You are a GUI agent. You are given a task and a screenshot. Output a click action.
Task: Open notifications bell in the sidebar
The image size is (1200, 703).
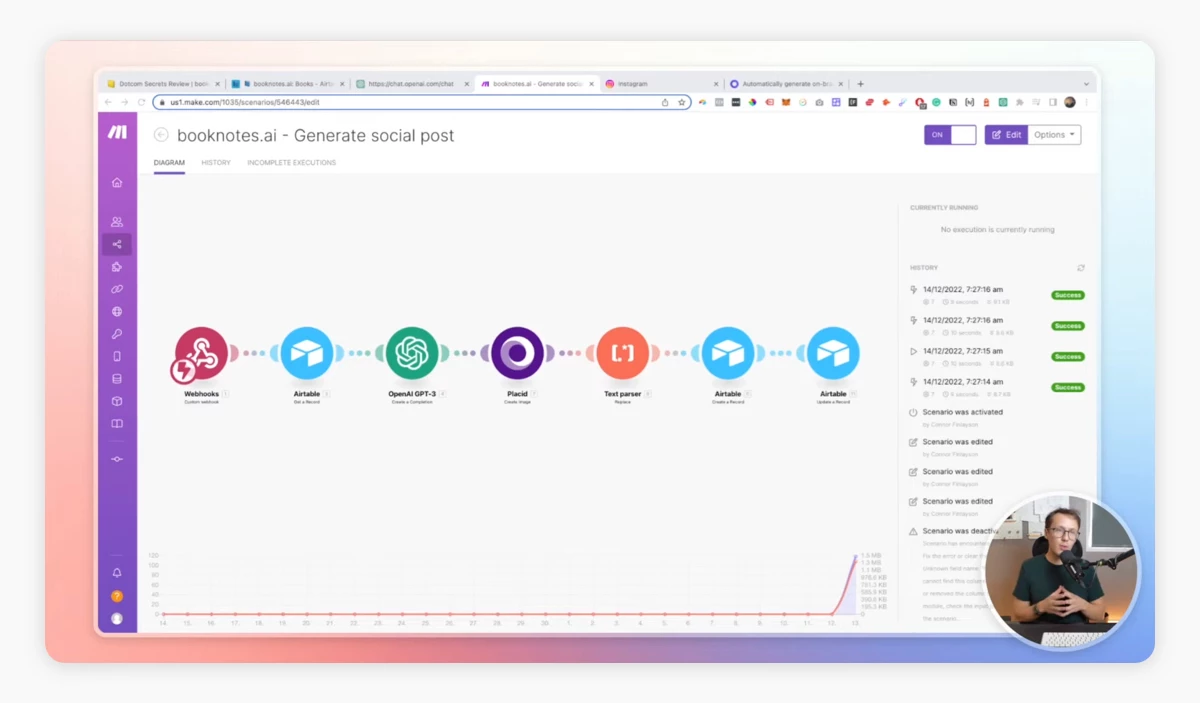117,573
